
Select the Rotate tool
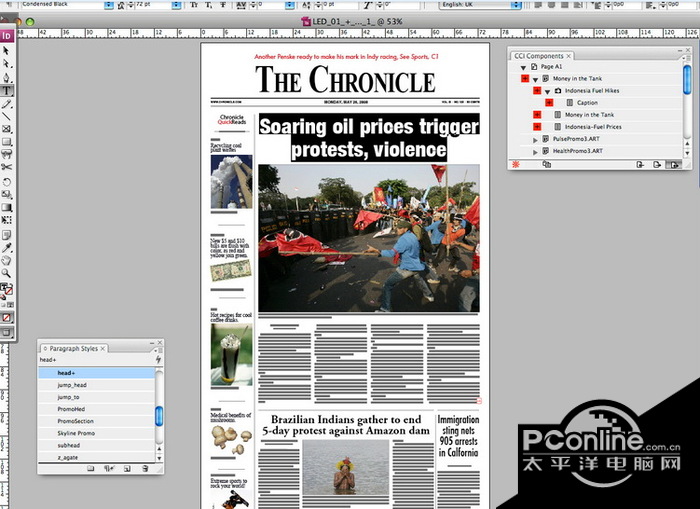click(x=6, y=182)
